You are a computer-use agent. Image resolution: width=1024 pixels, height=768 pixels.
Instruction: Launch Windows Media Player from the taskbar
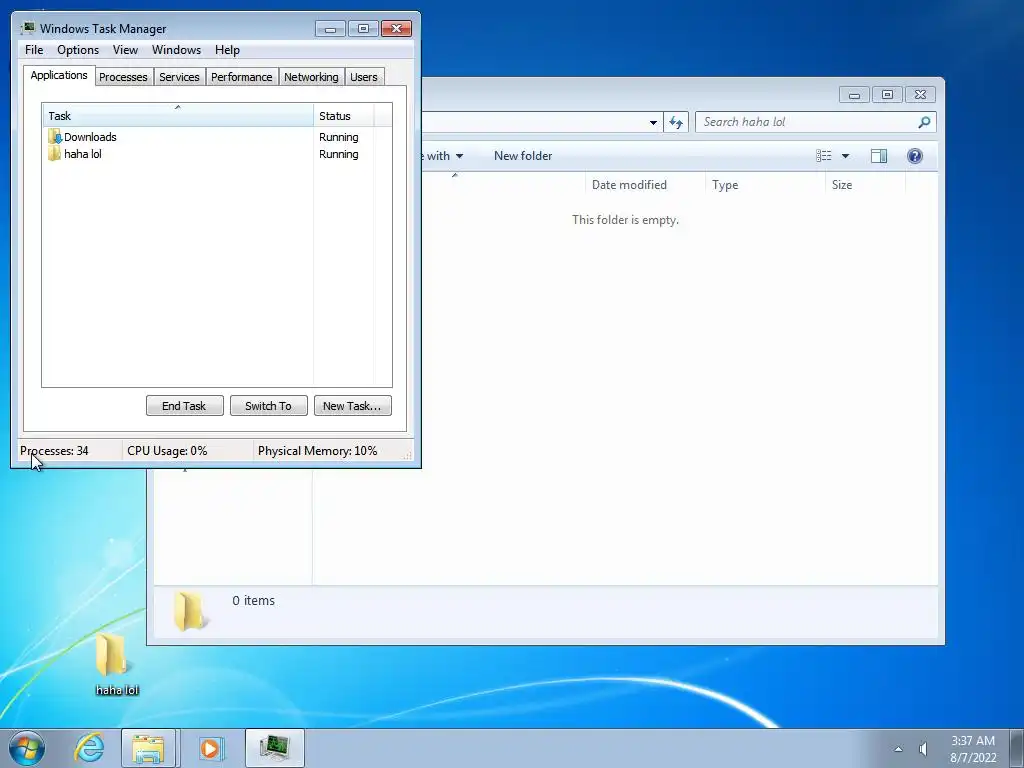211,748
